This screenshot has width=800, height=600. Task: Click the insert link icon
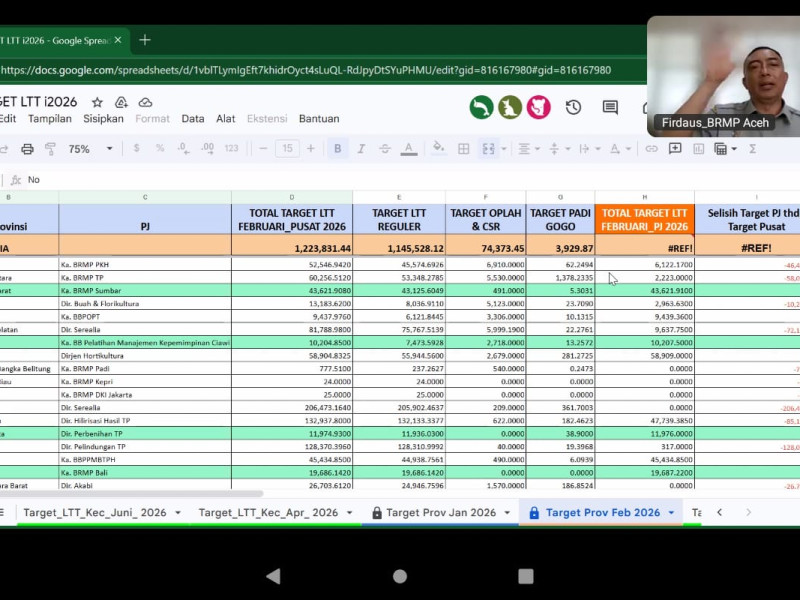tap(651, 149)
